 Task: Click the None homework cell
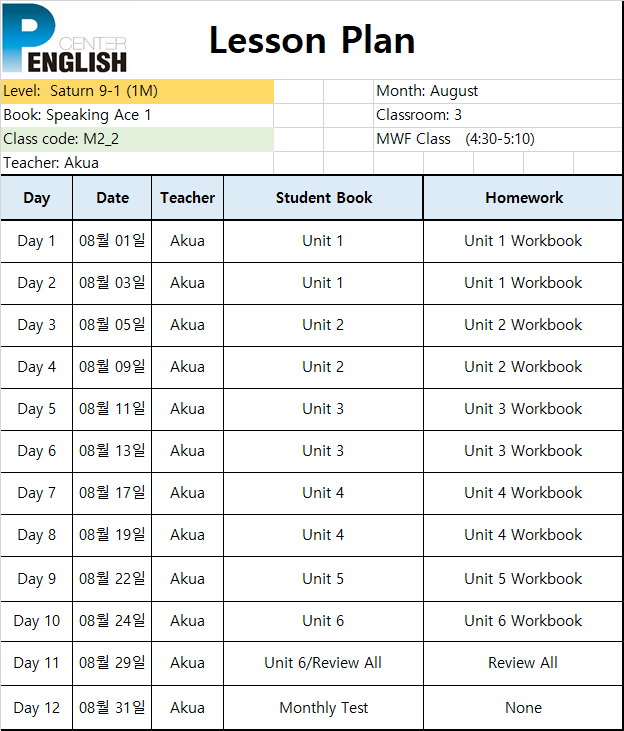[x=523, y=708]
